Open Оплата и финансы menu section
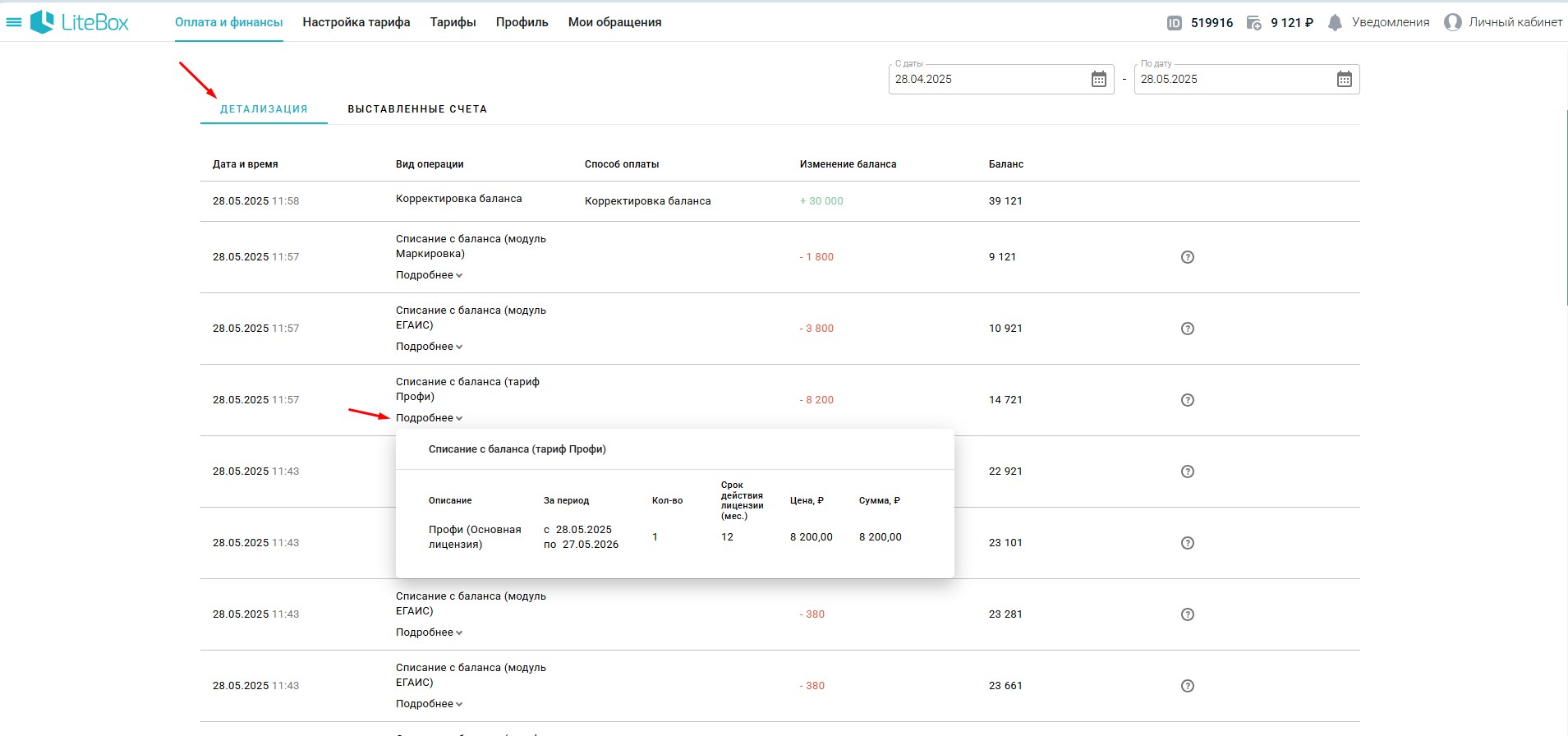1568x736 pixels. [229, 22]
